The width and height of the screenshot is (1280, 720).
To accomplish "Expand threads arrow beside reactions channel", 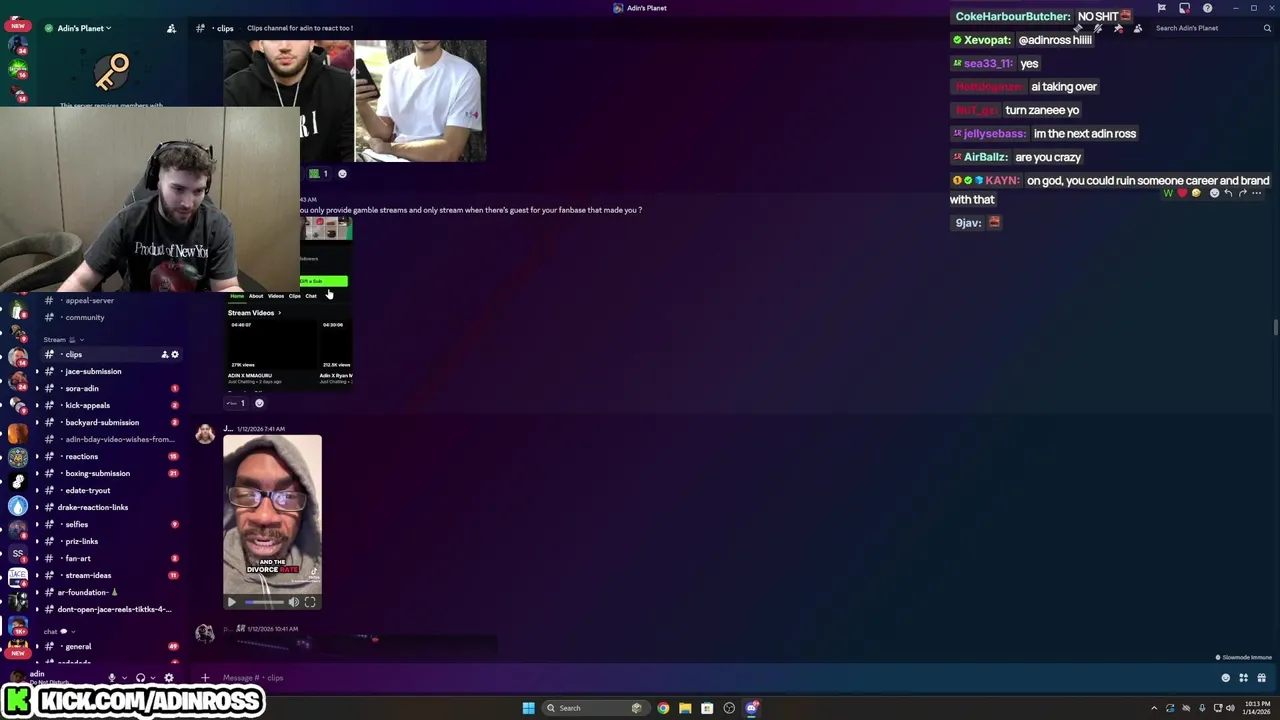I will [x=37, y=456].
